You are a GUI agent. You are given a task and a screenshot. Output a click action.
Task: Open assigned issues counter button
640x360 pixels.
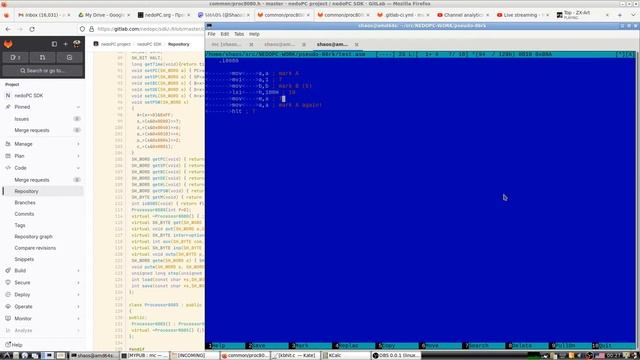click(16, 58)
